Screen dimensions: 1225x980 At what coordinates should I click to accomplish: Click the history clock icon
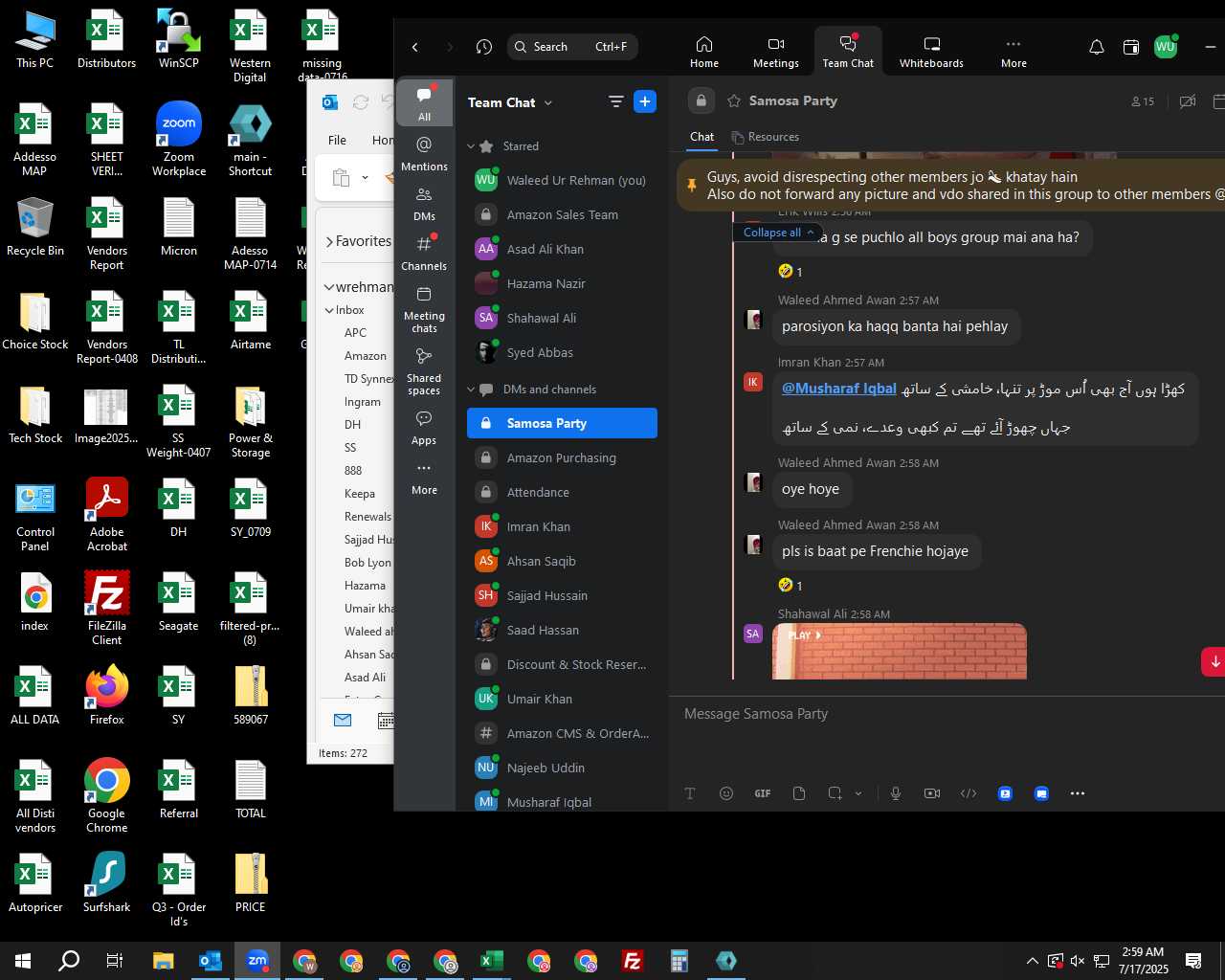484,47
